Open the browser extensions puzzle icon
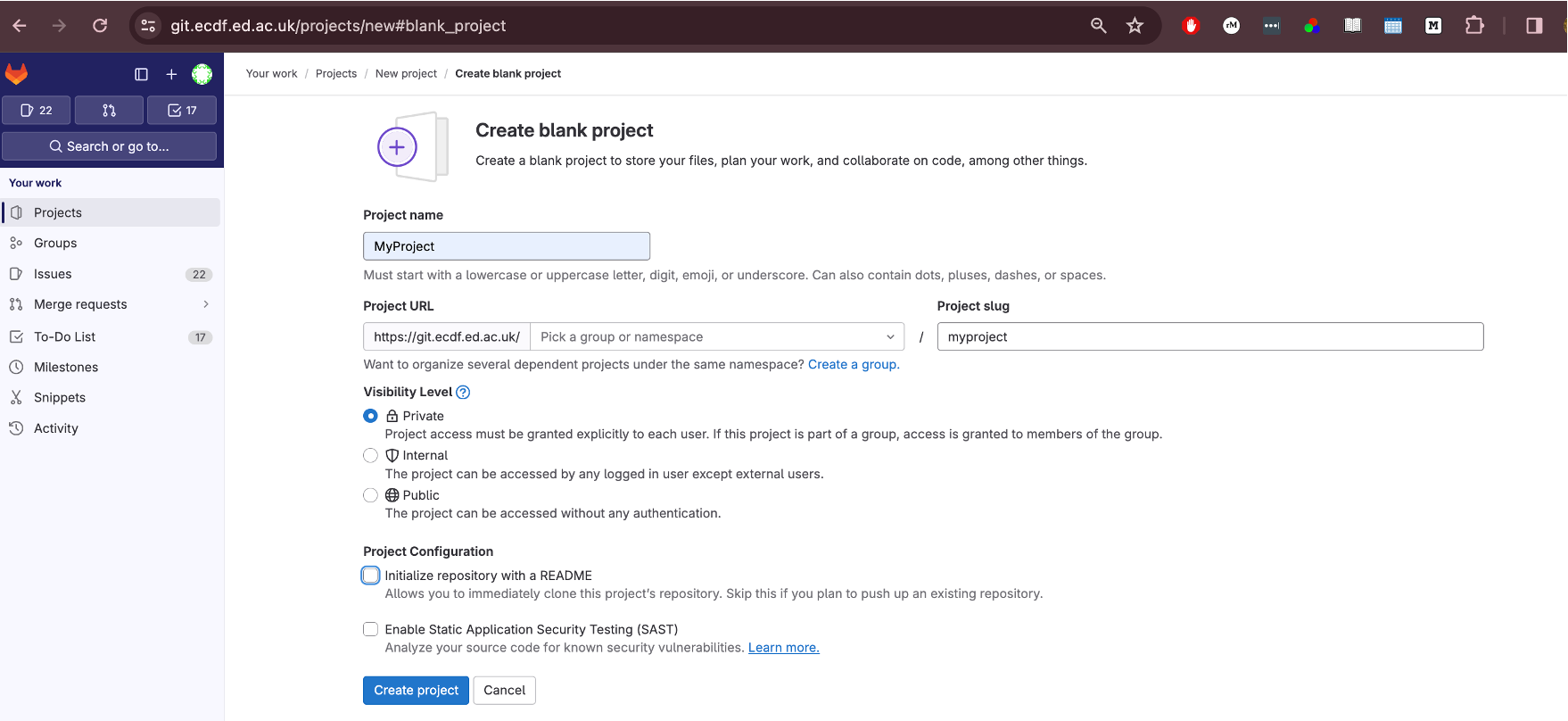Screen dimensions: 1568x721 tap(1474, 26)
